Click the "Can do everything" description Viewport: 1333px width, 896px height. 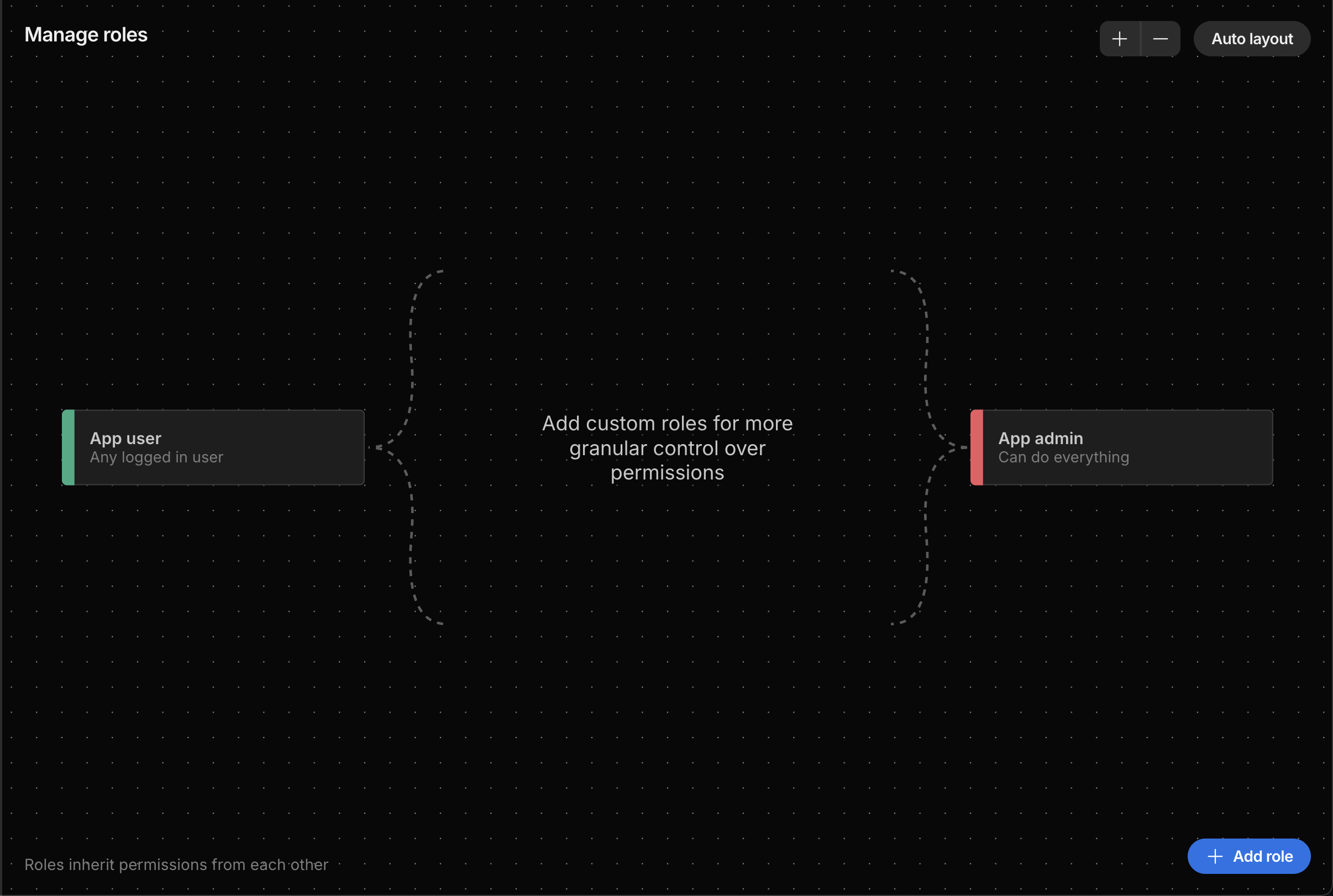tap(1063, 457)
